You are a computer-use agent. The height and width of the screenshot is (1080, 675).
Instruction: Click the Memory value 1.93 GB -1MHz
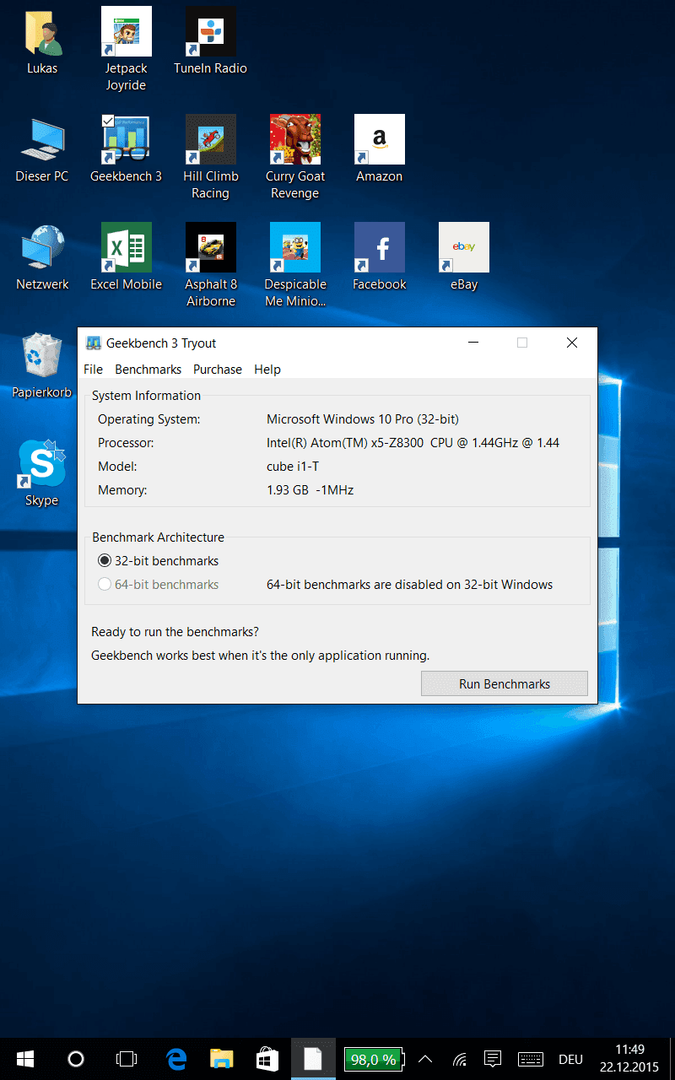[x=310, y=490]
